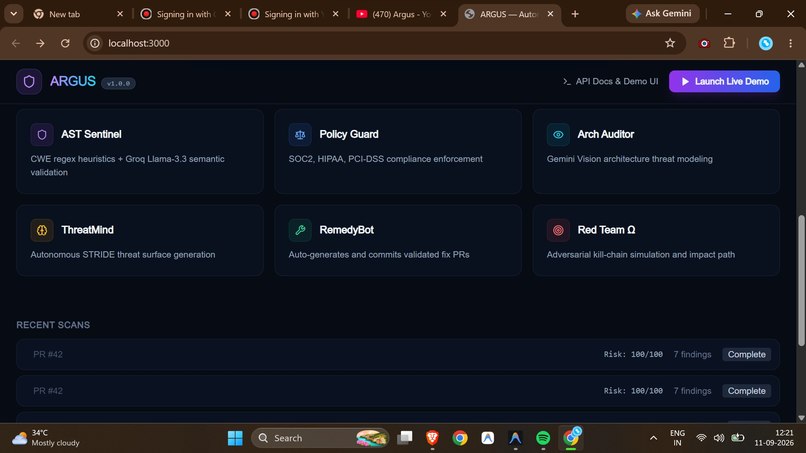Open Task View on the taskbar
Image resolution: width=806 pixels, height=453 pixels.
[405, 438]
